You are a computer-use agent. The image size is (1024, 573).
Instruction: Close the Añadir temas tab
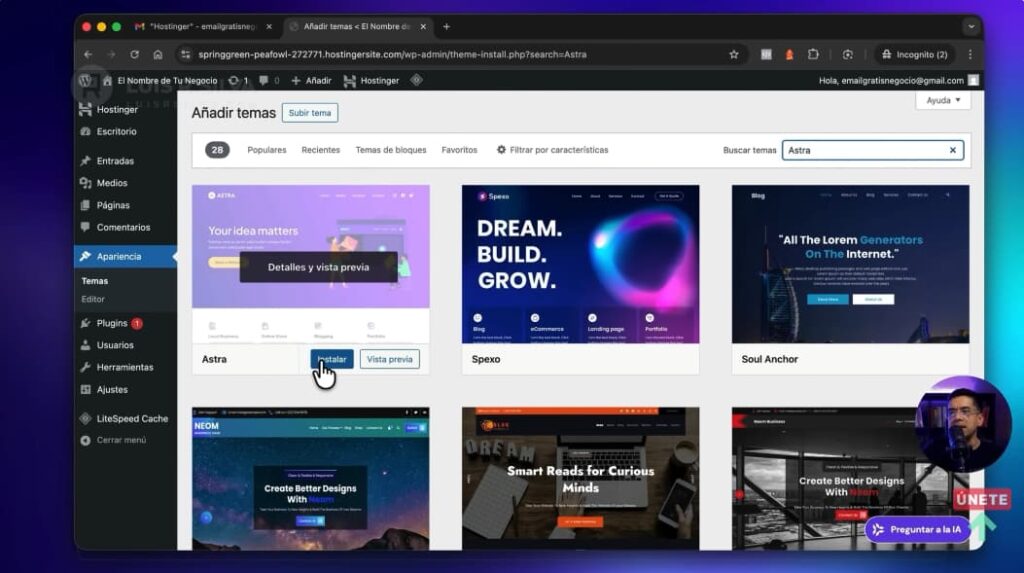click(423, 27)
